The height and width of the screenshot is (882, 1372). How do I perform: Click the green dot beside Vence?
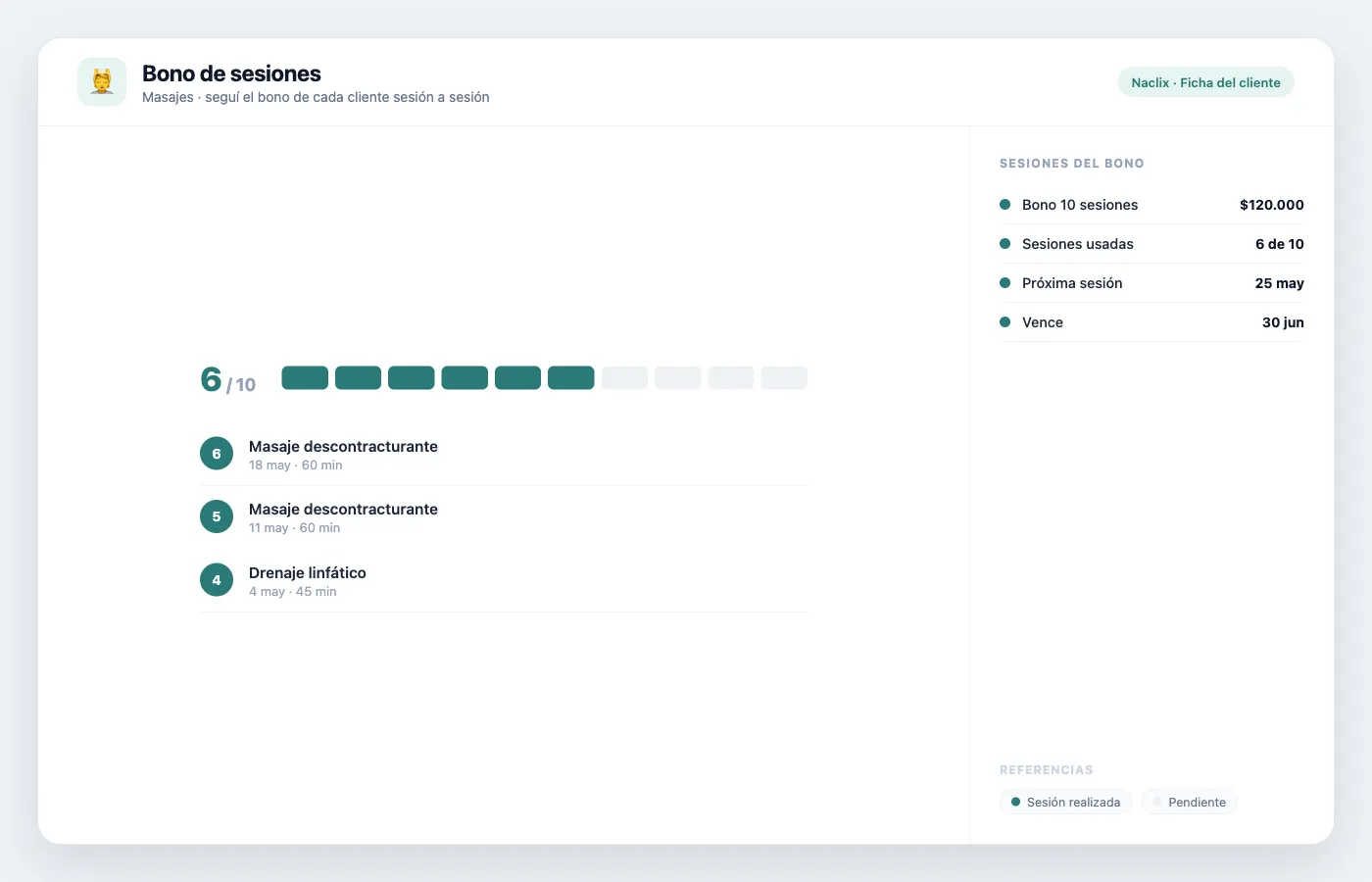pos(1004,321)
